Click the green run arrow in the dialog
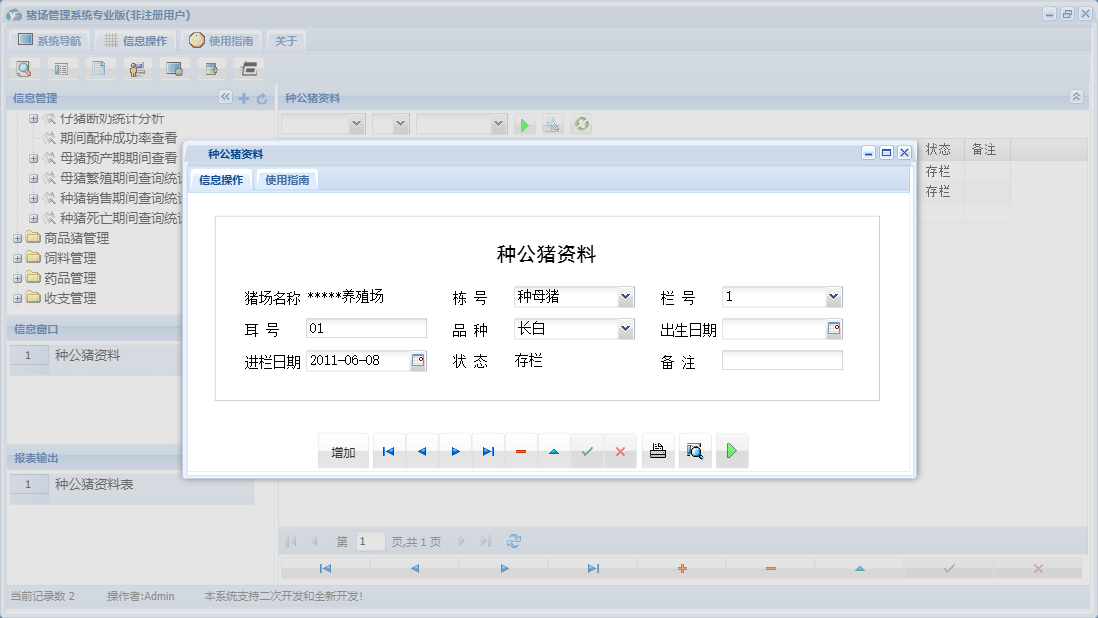The image size is (1098, 618). 731,451
